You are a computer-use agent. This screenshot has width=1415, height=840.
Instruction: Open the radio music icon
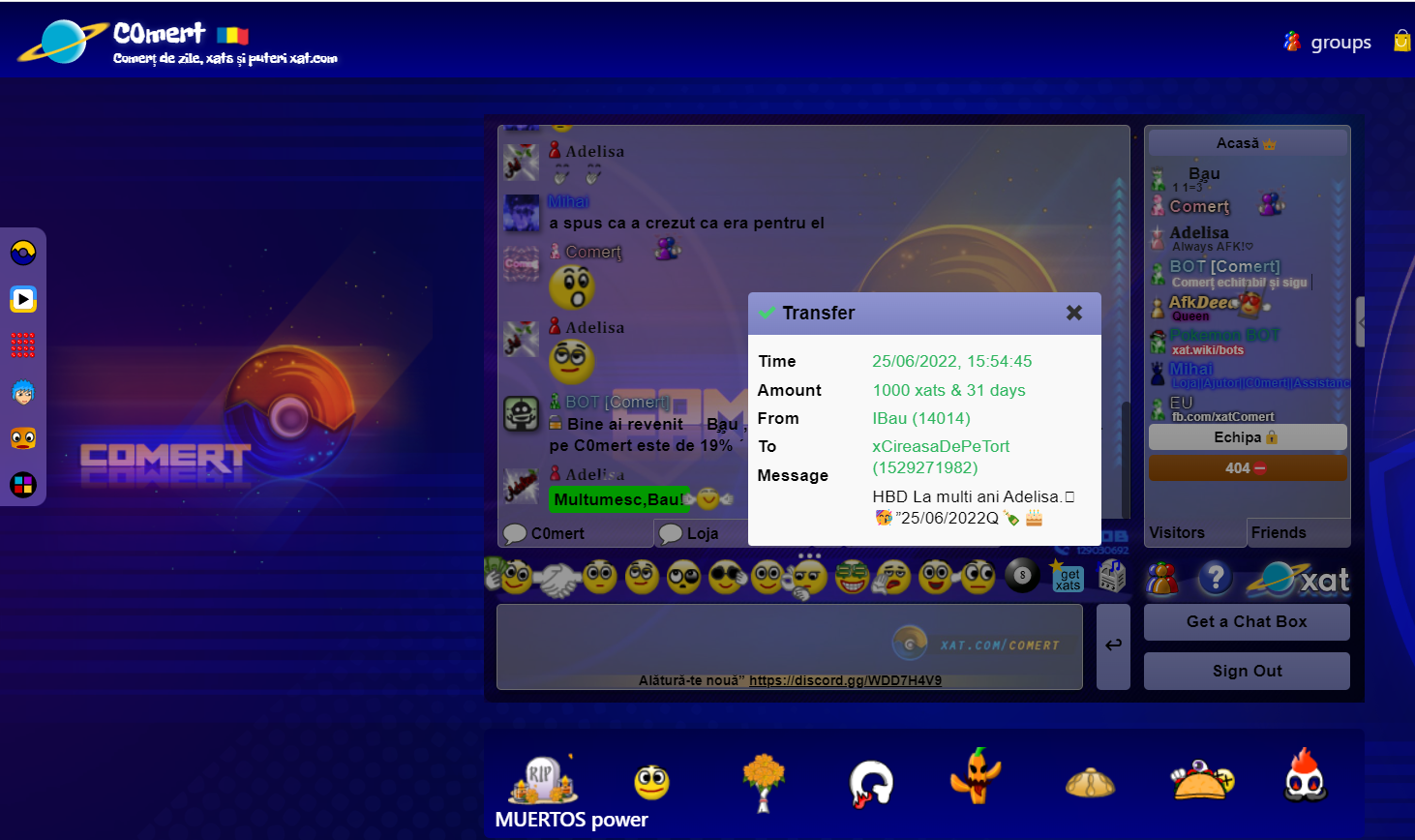[x=1112, y=576]
